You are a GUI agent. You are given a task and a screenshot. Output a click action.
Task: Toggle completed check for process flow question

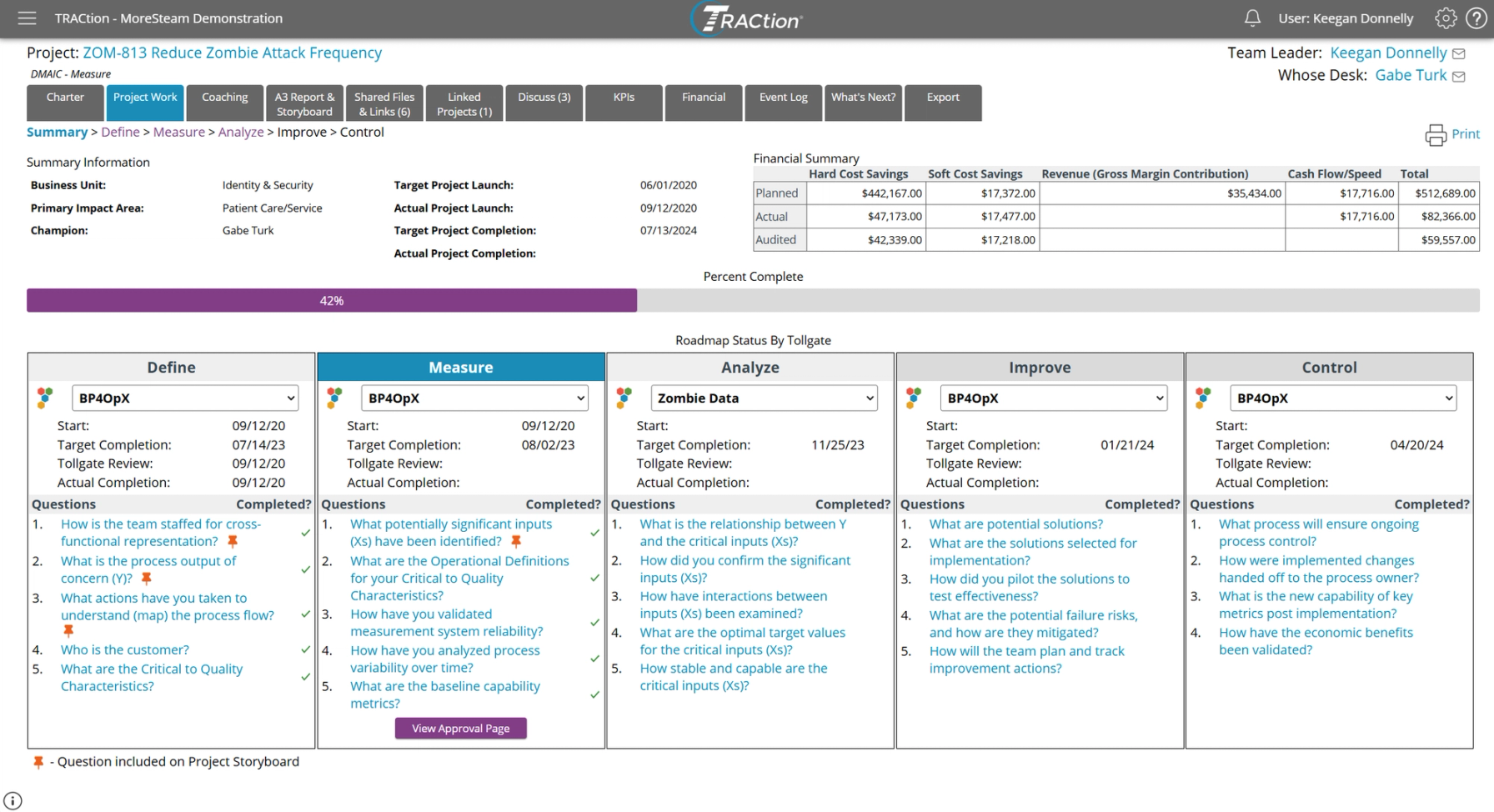(305, 614)
